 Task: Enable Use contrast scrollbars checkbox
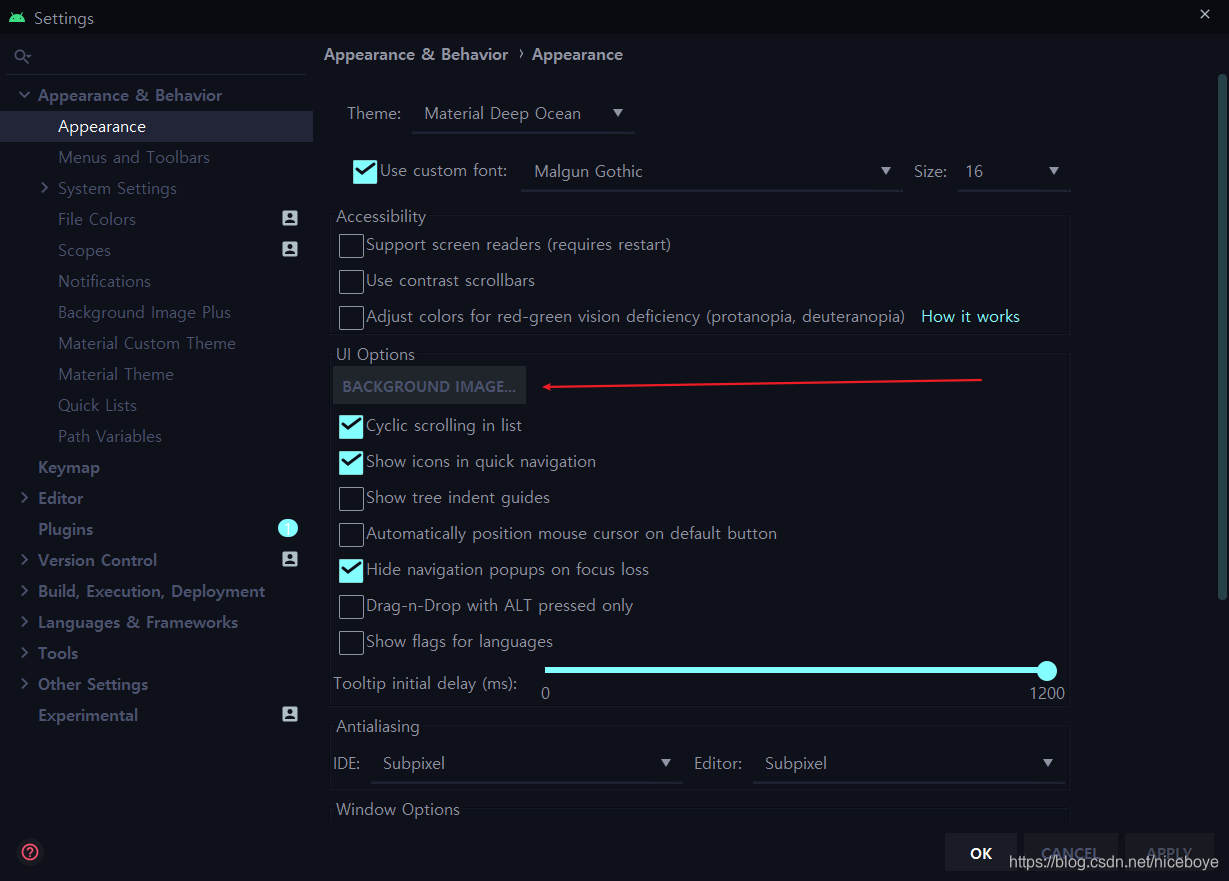351,281
